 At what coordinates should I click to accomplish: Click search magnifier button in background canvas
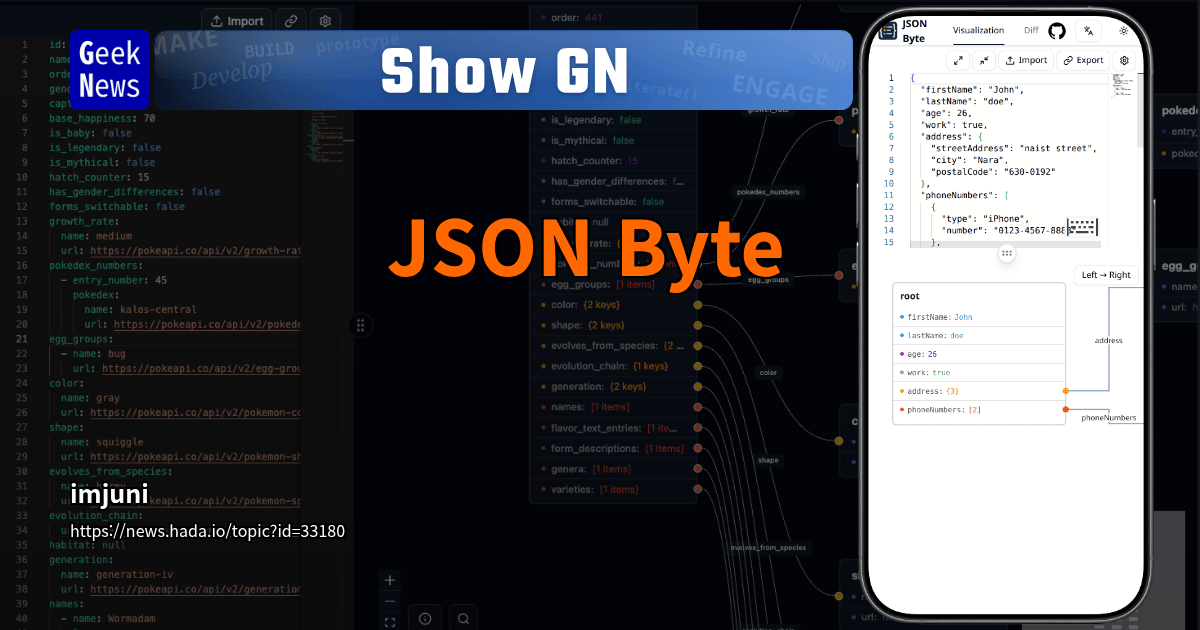[463, 619]
